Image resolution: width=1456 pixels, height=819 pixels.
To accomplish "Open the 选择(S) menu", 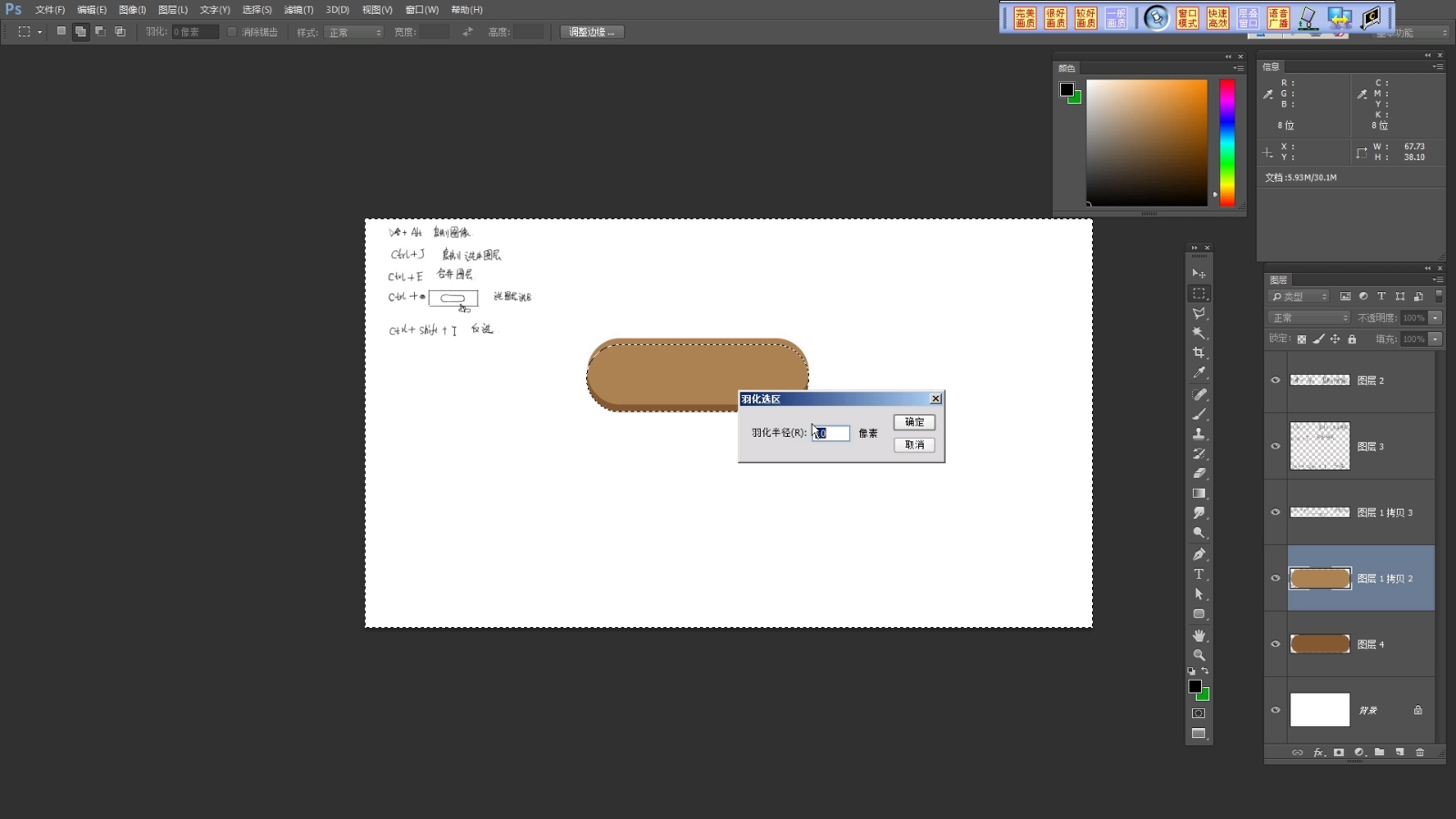I will click(258, 10).
